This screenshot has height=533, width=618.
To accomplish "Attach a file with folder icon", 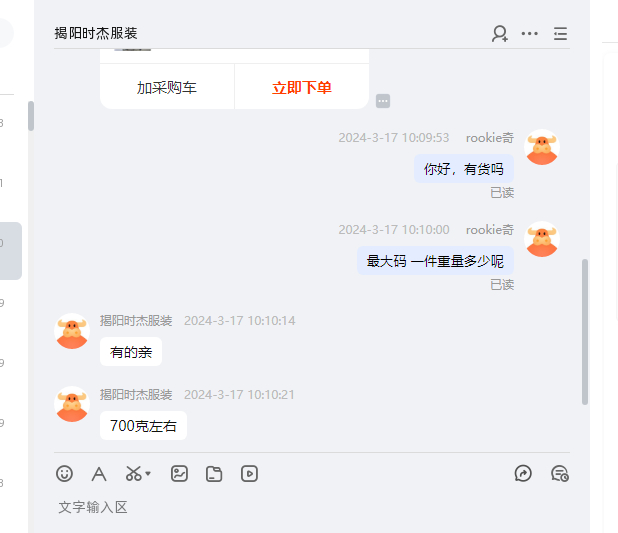I will coord(214,474).
